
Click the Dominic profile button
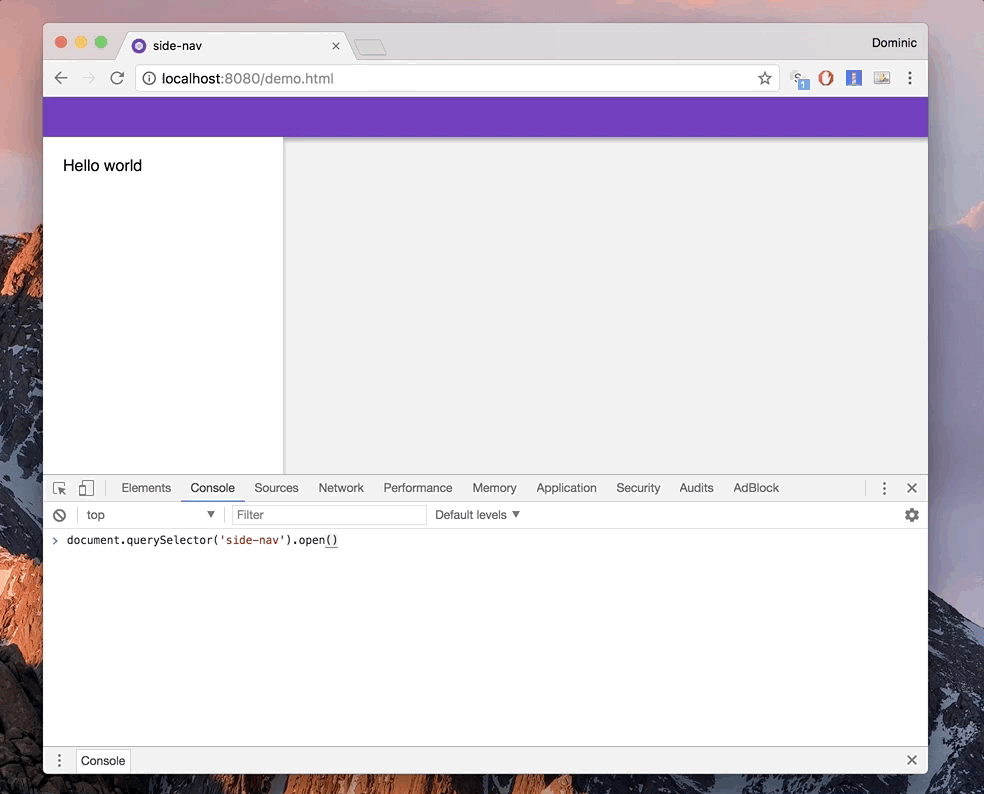coord(894,43)
